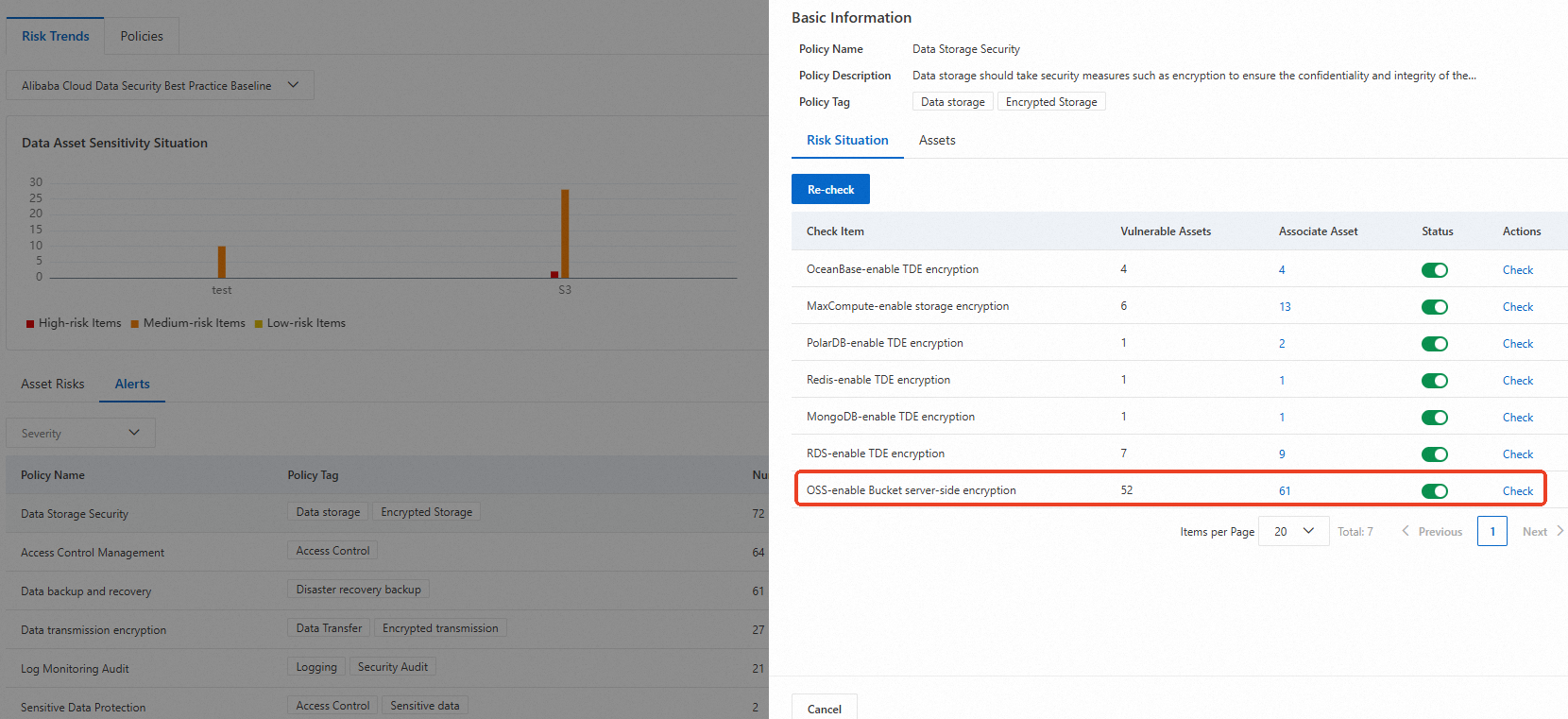Select Data Storage Security policy row
1568x719 pixels.
coord(387,513)
